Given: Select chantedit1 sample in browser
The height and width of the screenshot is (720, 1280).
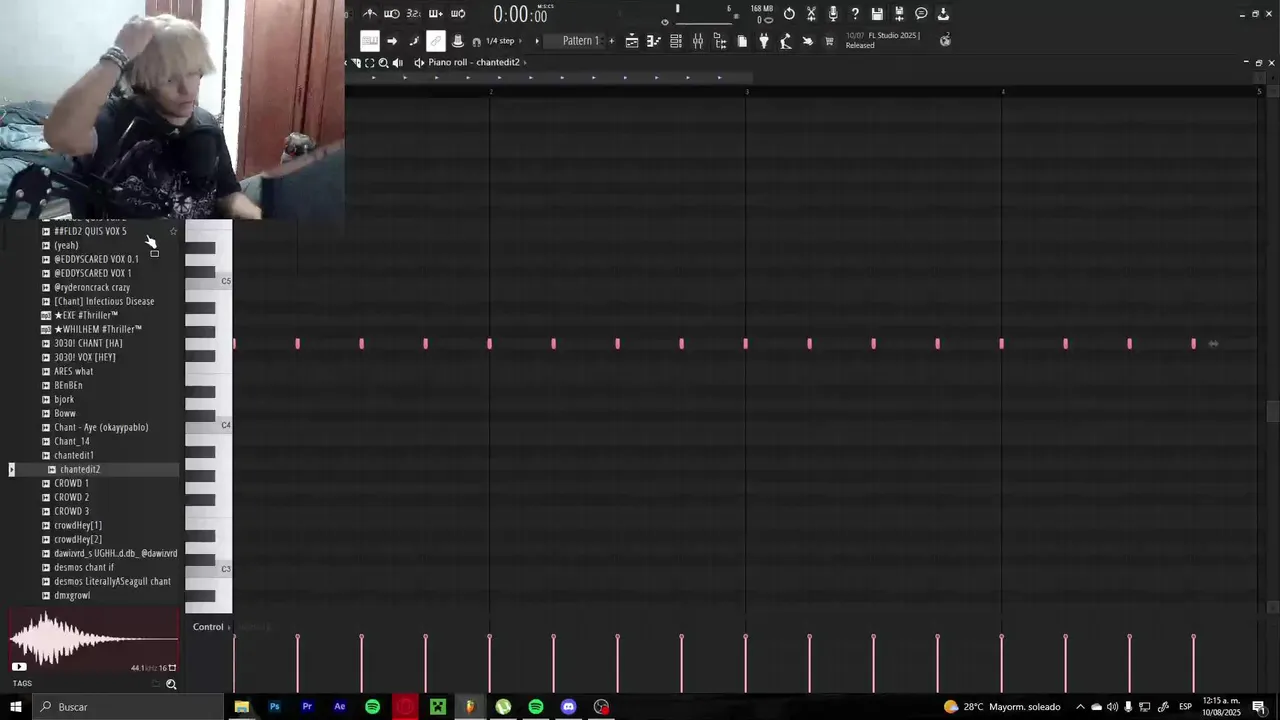Looking at the screenshot, I should [74, 455].
